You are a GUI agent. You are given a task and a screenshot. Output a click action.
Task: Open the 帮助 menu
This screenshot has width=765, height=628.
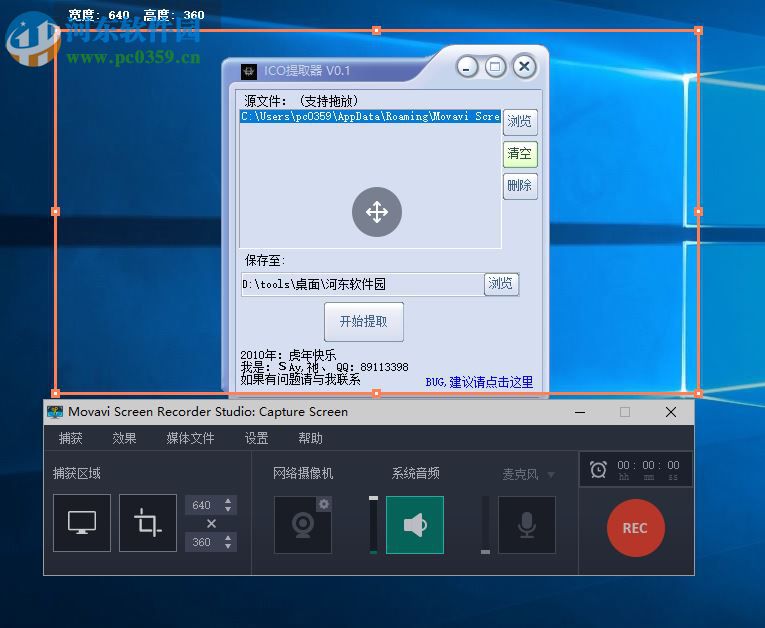[310, 438]
